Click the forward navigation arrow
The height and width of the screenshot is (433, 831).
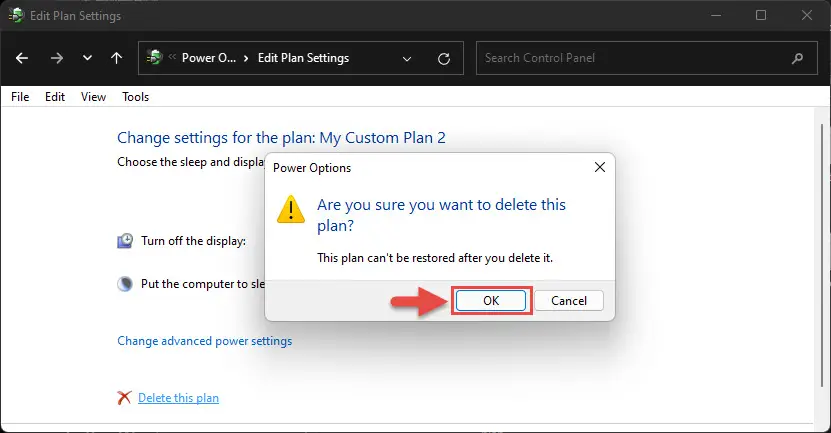pyautogui.click(x=57, y=58)
